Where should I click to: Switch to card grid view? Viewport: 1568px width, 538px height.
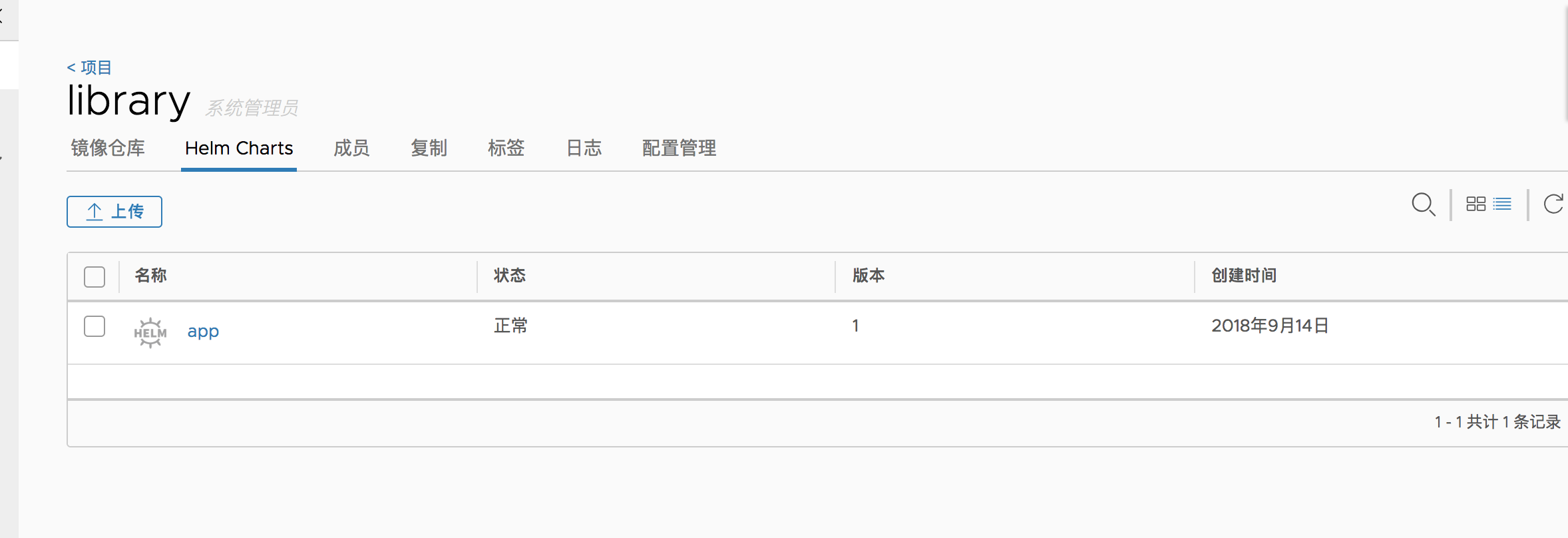pyautogui.click(x=1475, y=204)
